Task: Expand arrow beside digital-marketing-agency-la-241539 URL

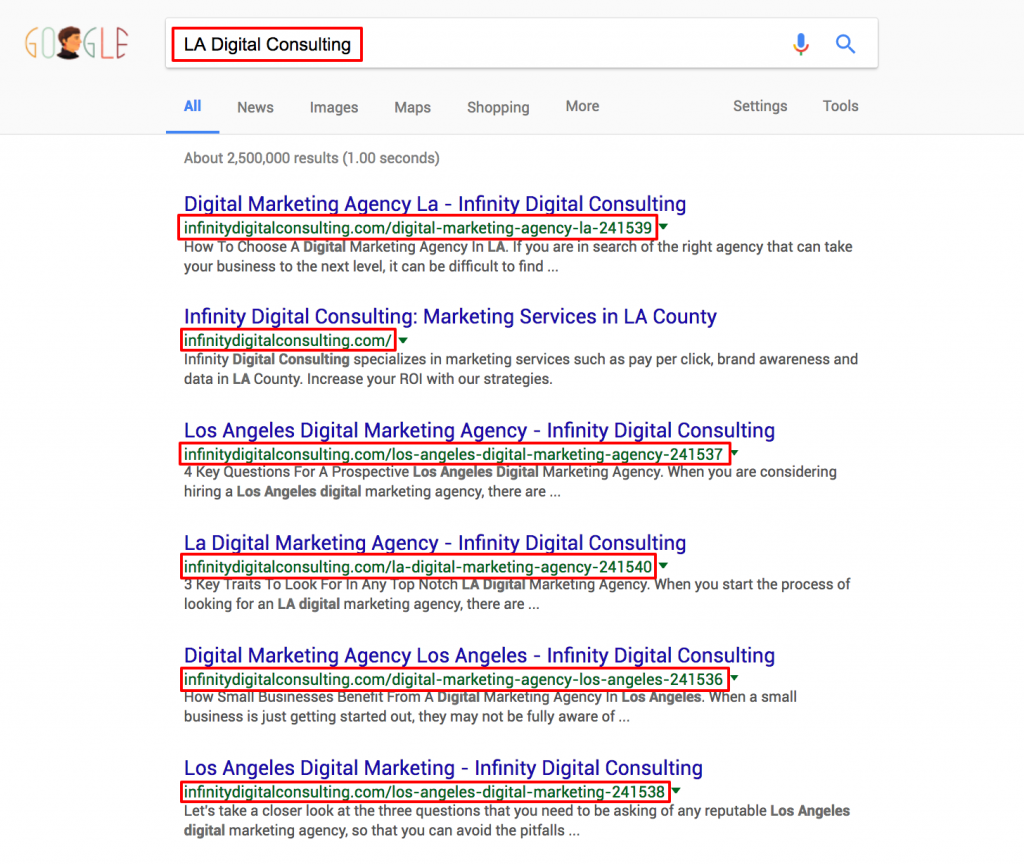Action: 664,228
